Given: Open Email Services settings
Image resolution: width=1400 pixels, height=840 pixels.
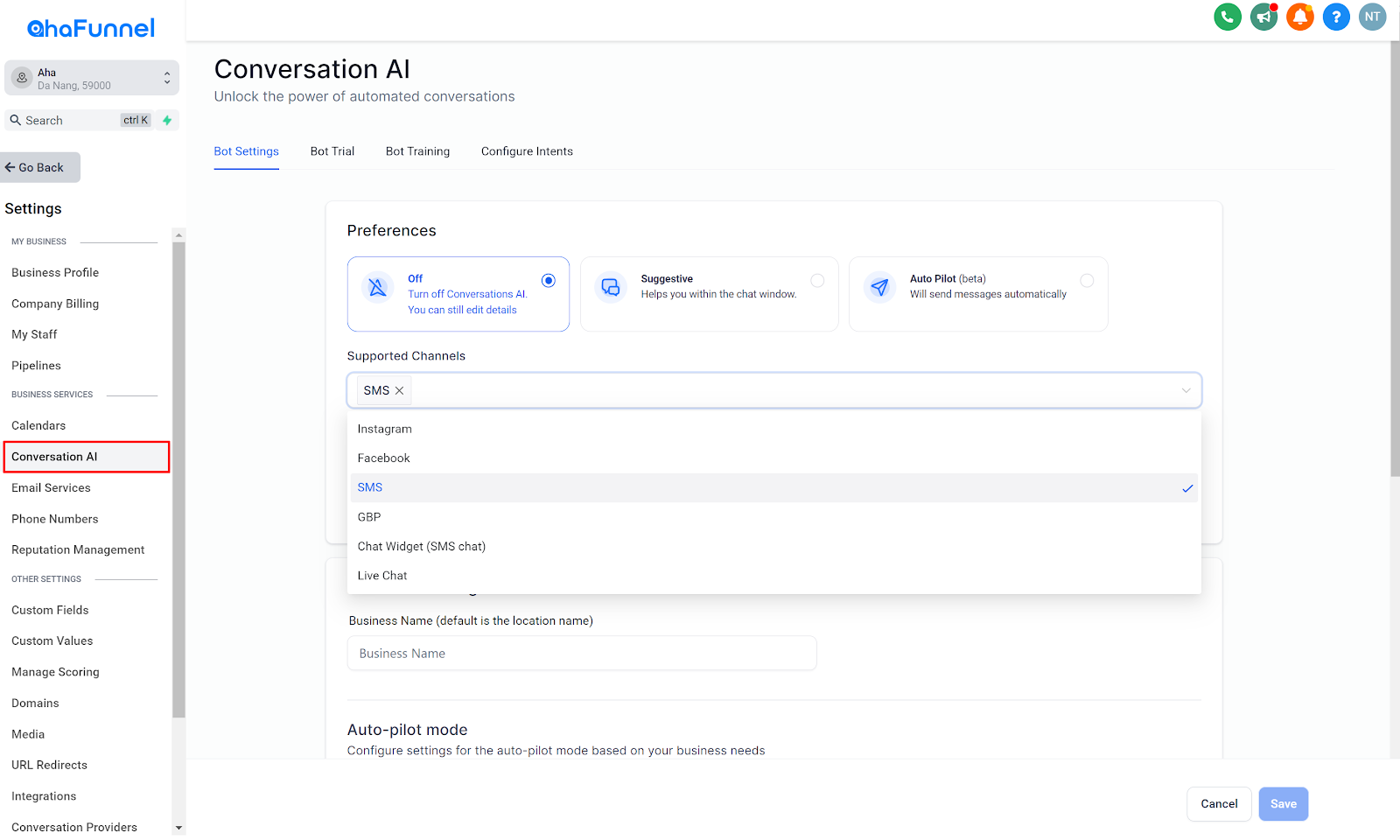Looking at the screenshot, I should pyautogui.click(x=51, y=488).
